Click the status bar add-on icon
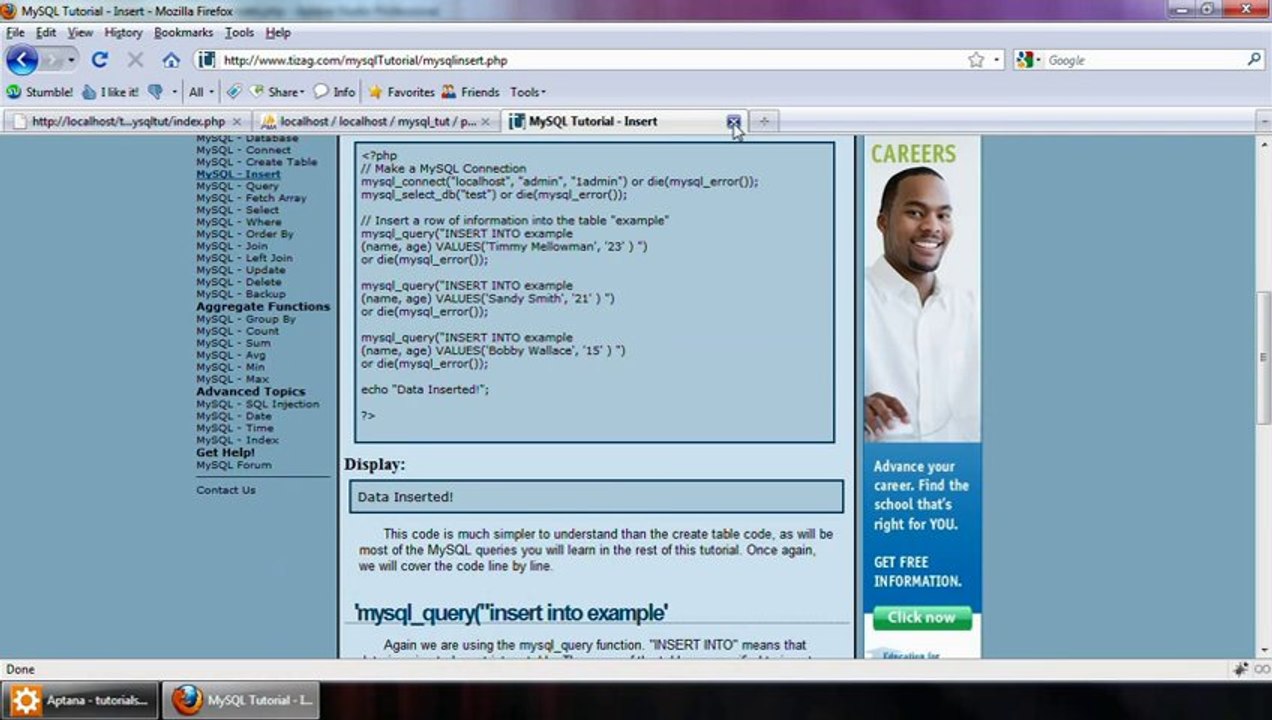Viewport: 1272px width, 720px height. tap(1241, 669)
